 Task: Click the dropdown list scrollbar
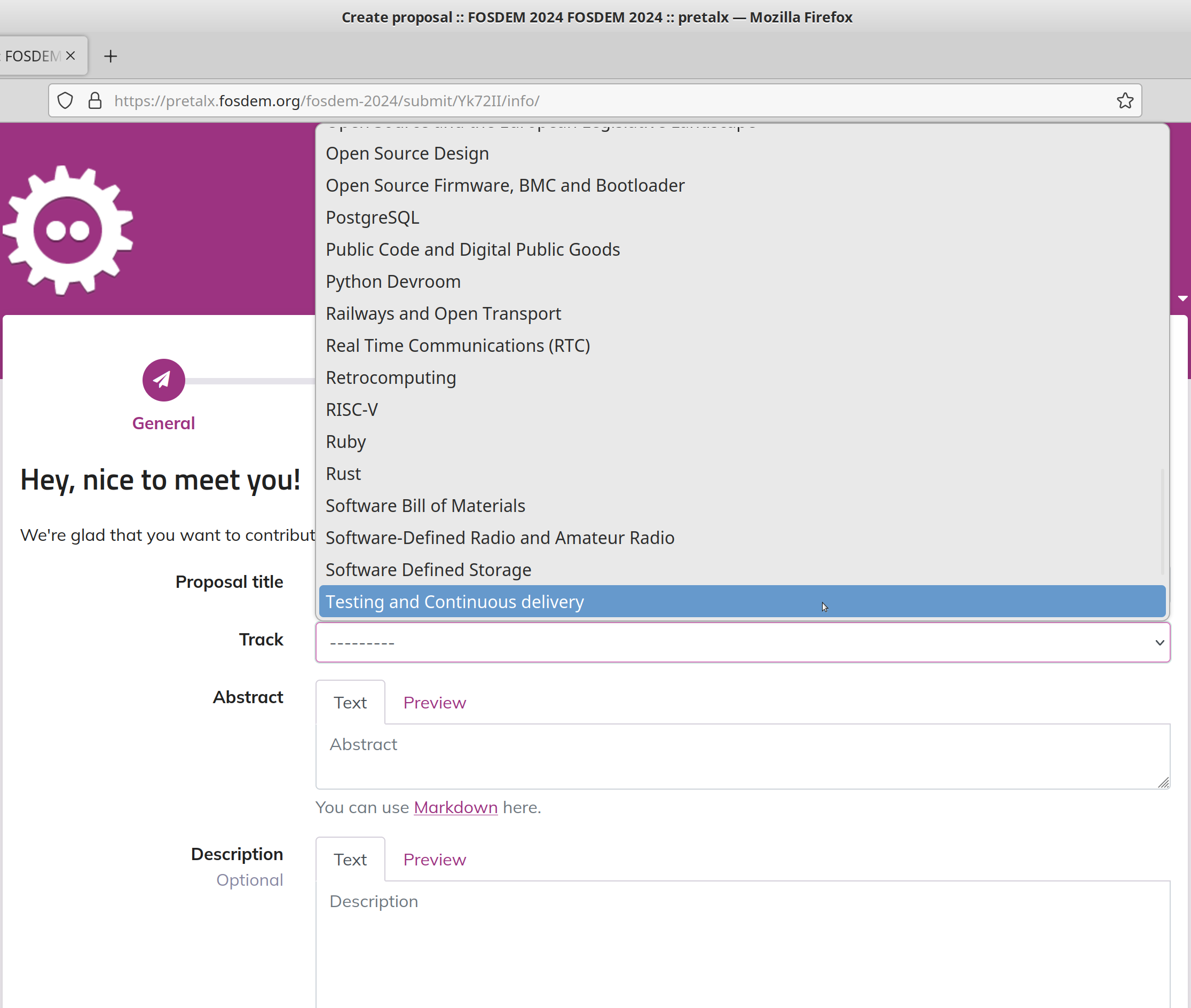pyautogui.click(x=1162, y=521)
